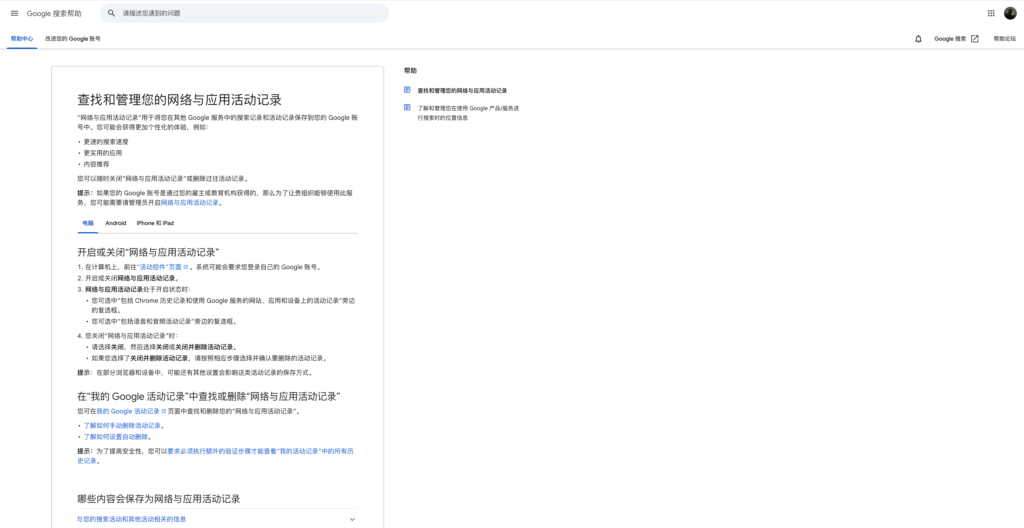Click heading 开启或关闭"网络与应用活动记录"
This screenshot has width=1024, height=528.
coord(148,252)
